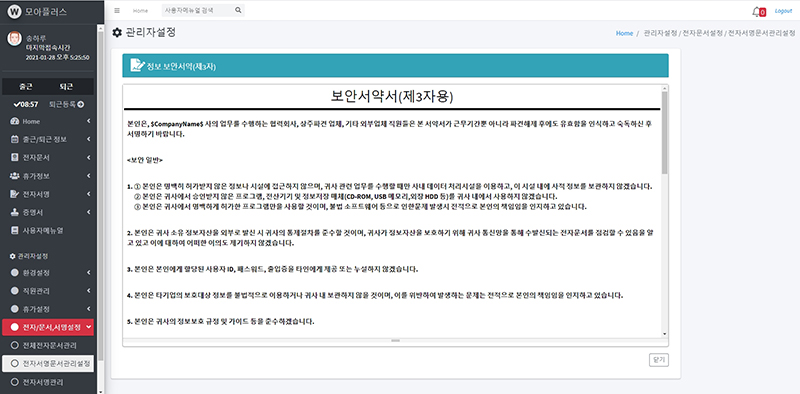The image size is (800, 394).
Task: Click the Logout link
Action: [x=783, y=11]
